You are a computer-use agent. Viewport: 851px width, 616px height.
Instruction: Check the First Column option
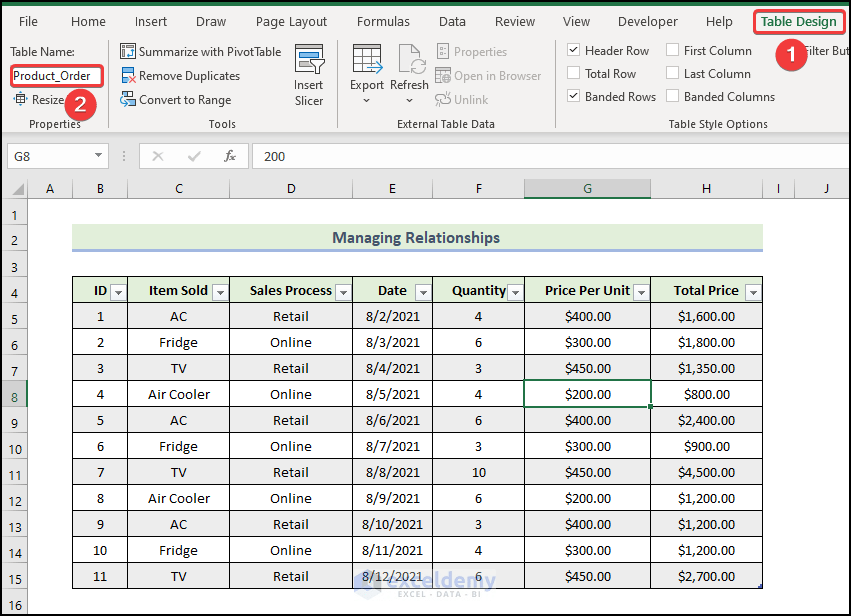point(672,50)
